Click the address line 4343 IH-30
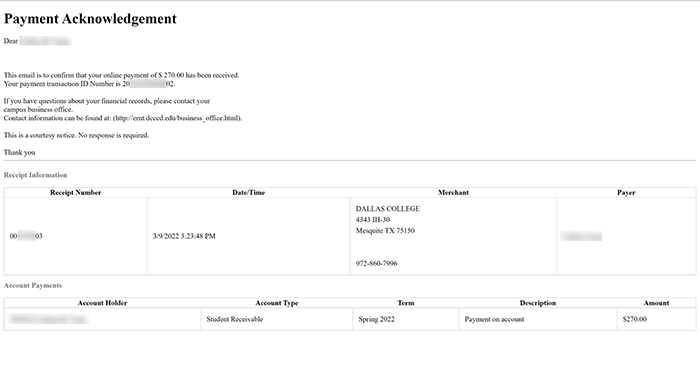Image resolution: width=700 pixels, height=389 pixels. tap(373, 220)
